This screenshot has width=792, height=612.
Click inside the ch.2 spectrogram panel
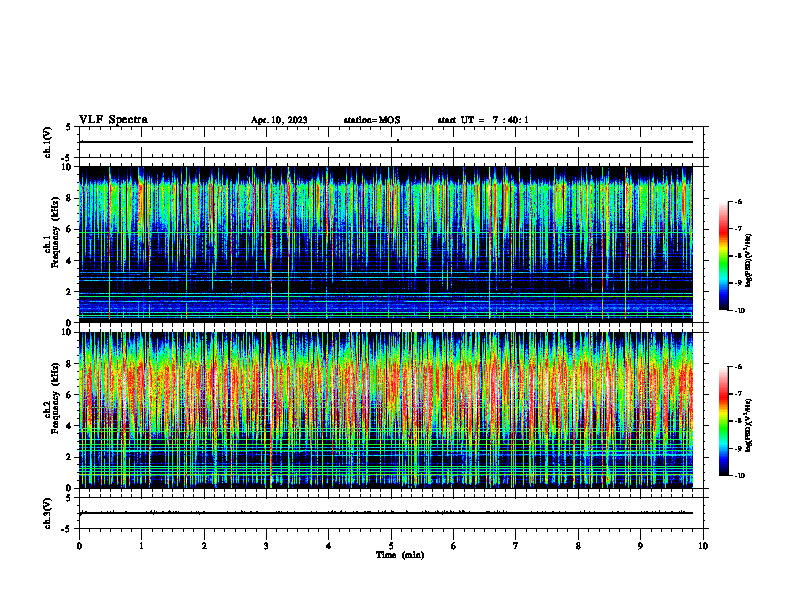pos(386,410)
